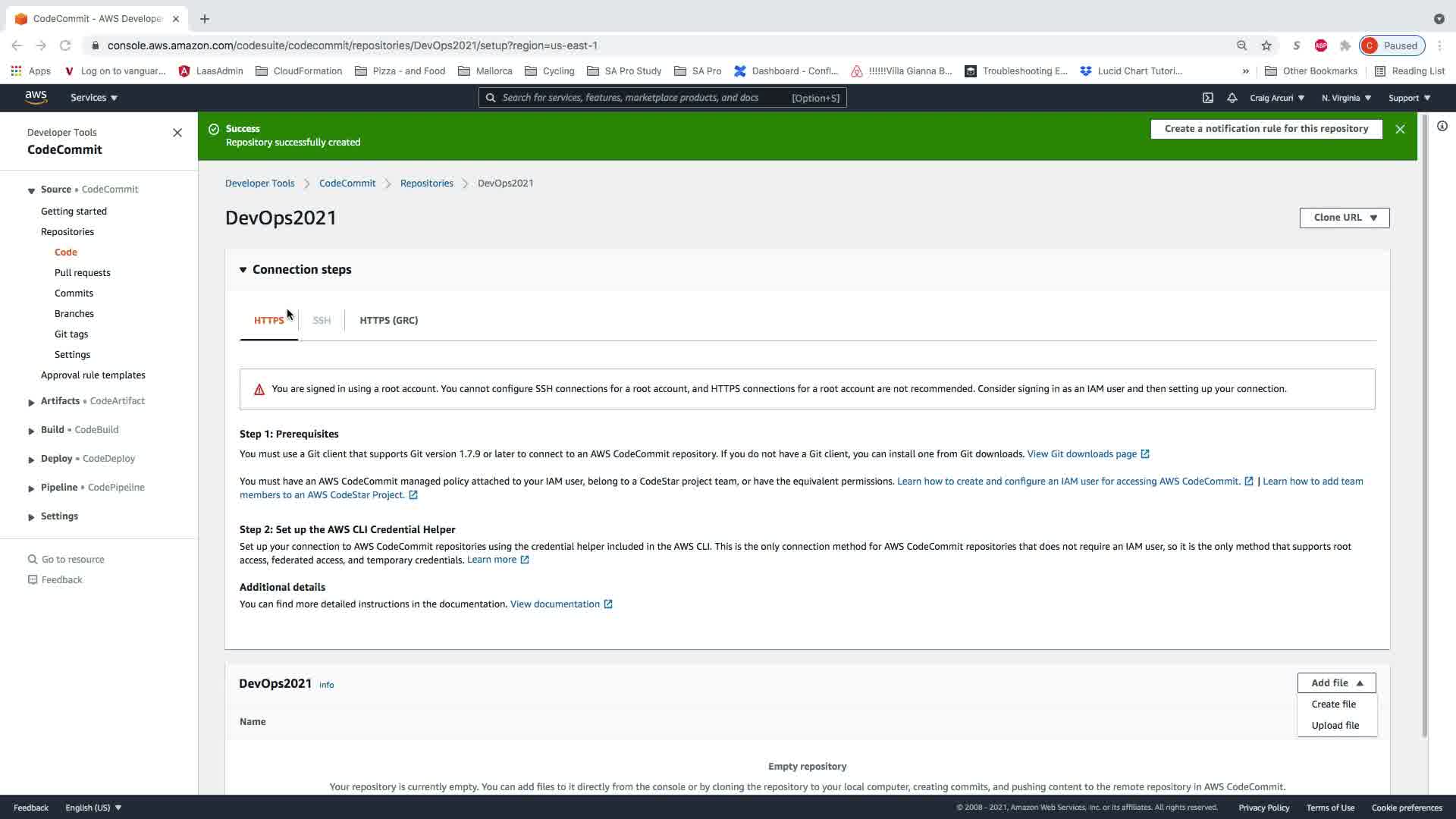Choose Create file from Add file menu
The height and width of the screenshot is (819, 1456).
(1333, 704)
